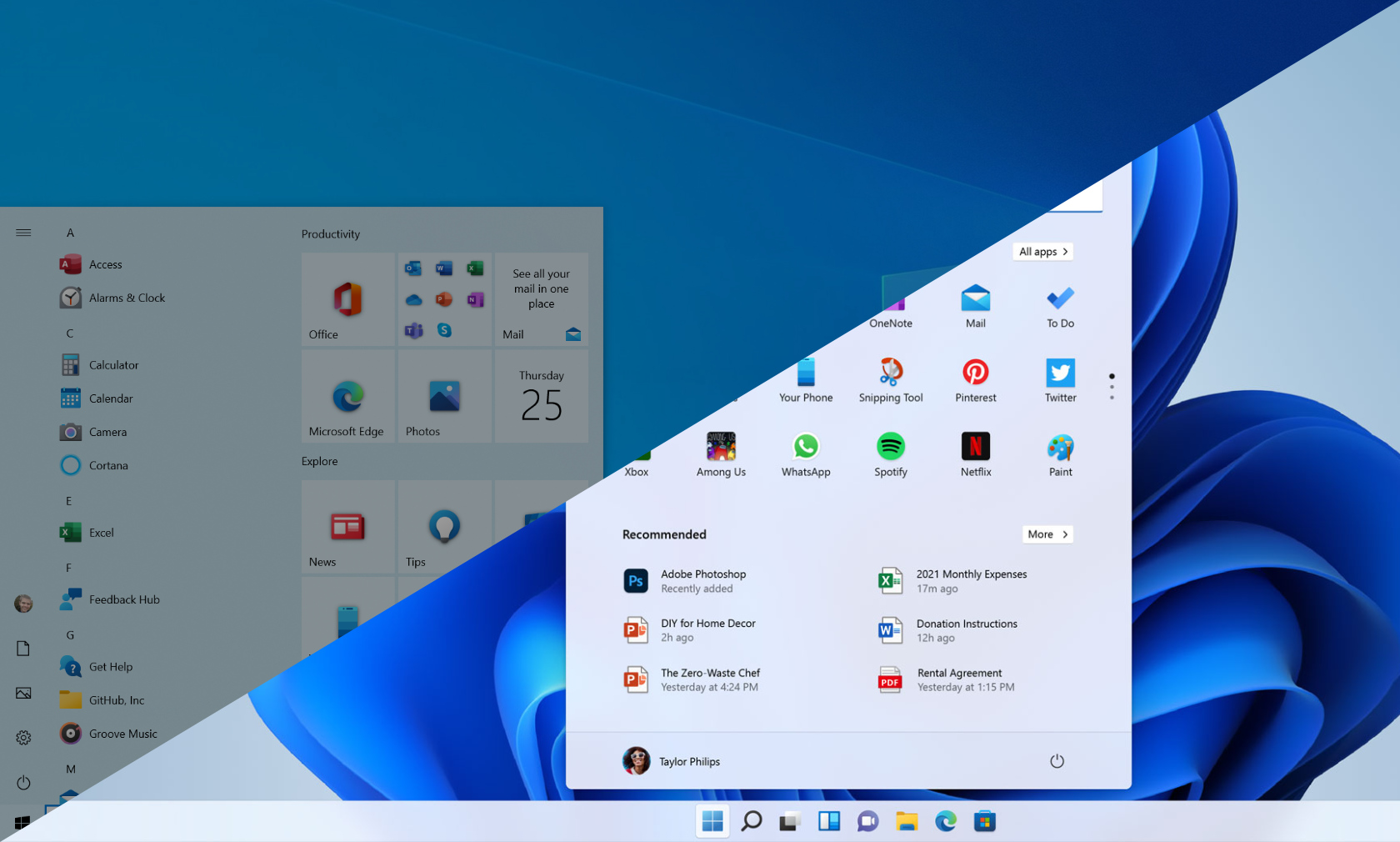Click the Windows 11 Start button

pyautogui.click(x=712, y=821)
